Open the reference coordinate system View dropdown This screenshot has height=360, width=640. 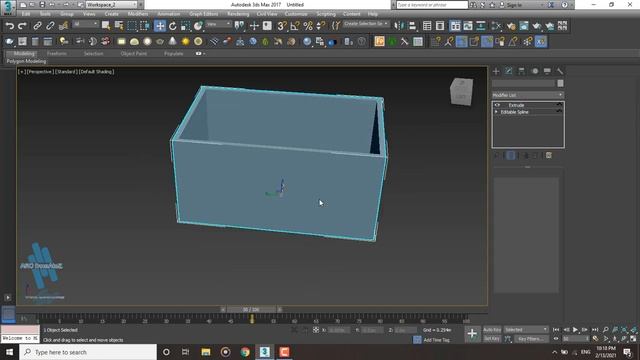(218, 24)
